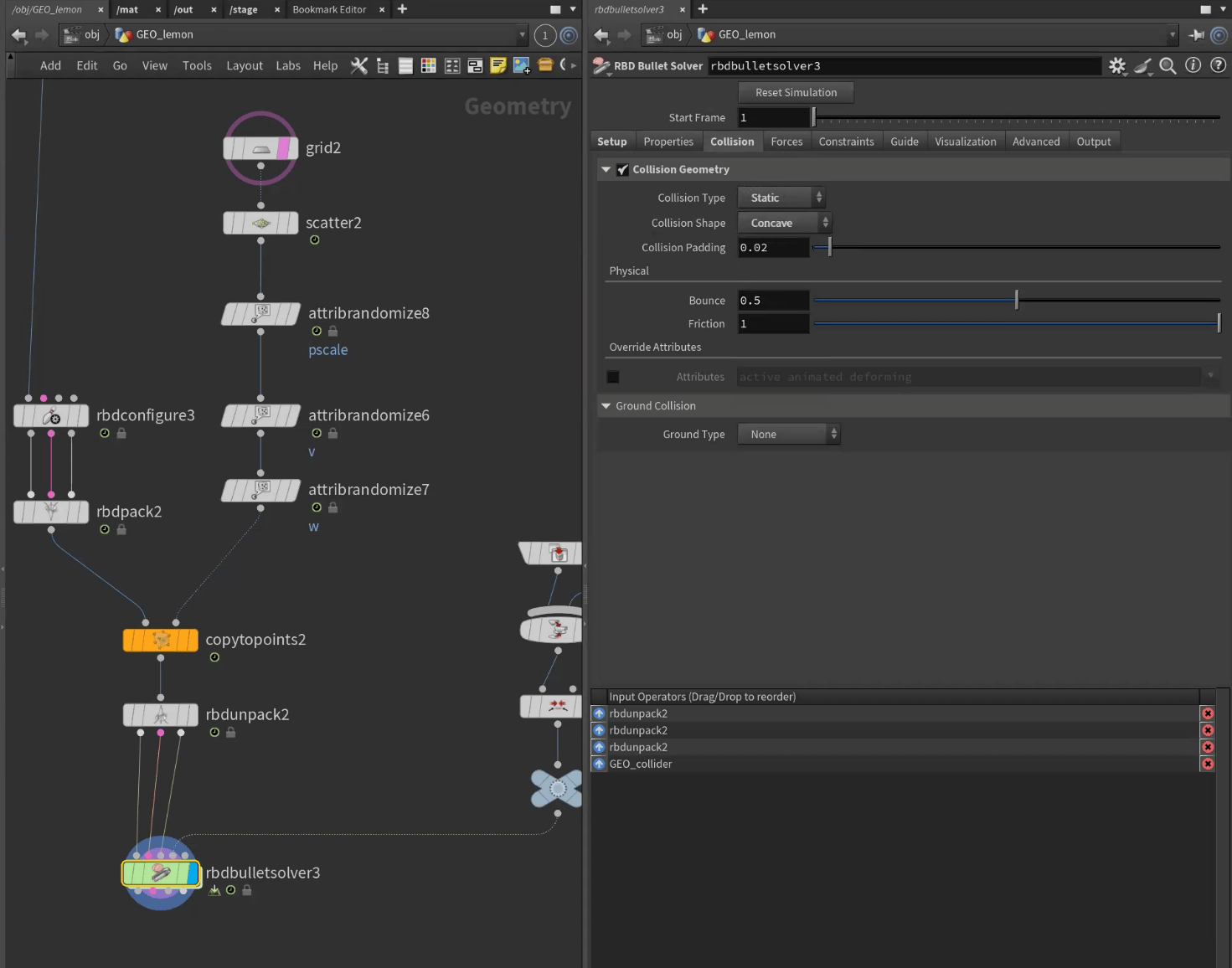Image resolution: width=1232 pixels, height=968 pixels.
Task: Click the wrench tools icon in network toolbar
Action: point(358,65)
